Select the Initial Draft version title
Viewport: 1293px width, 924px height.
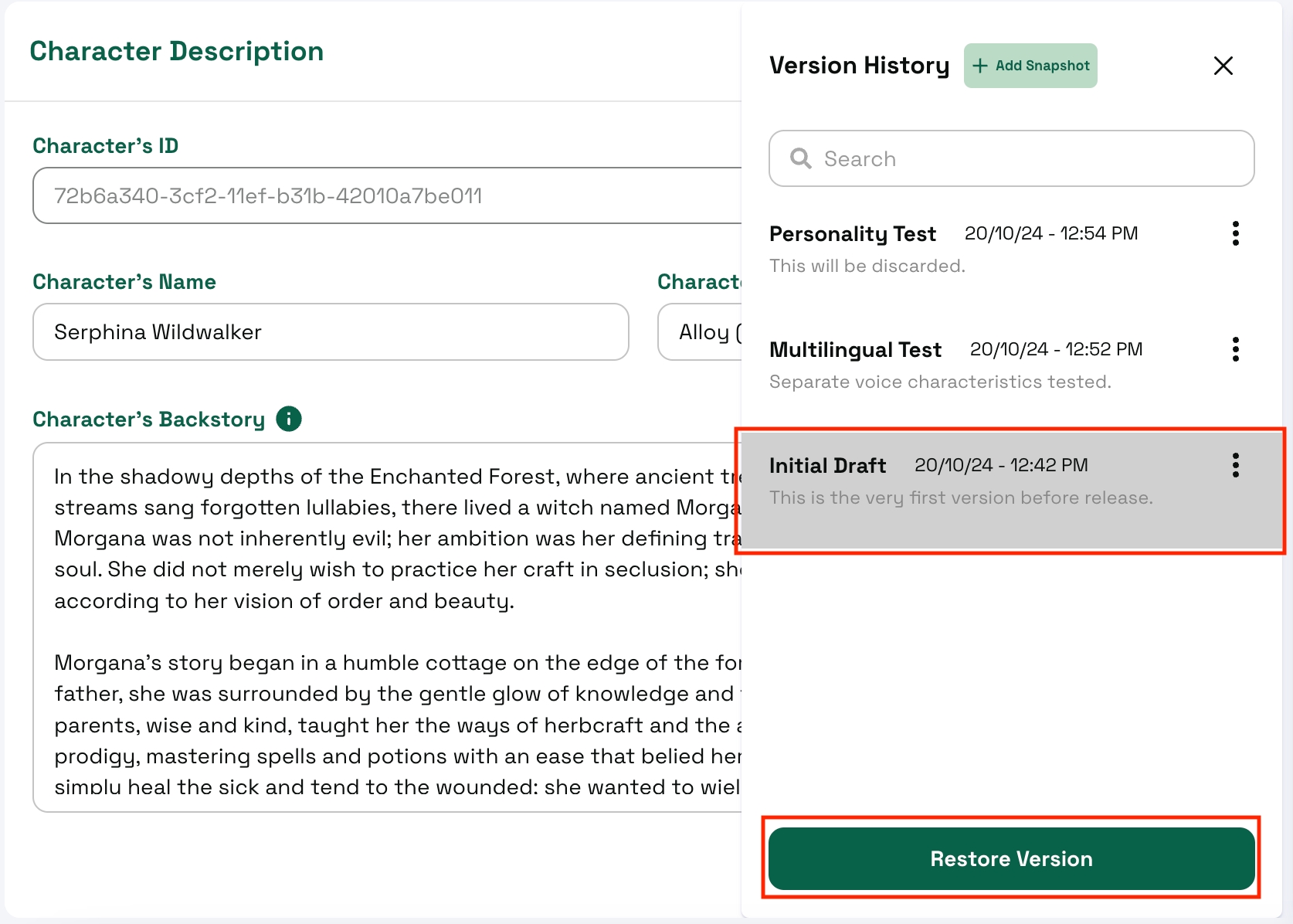pos(827,466)
